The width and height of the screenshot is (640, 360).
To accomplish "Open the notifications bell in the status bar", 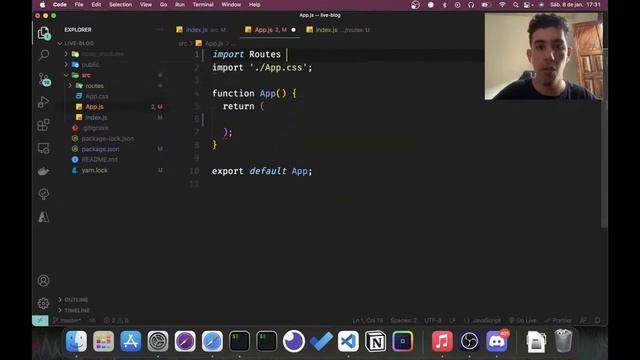I will click(598, 320).
